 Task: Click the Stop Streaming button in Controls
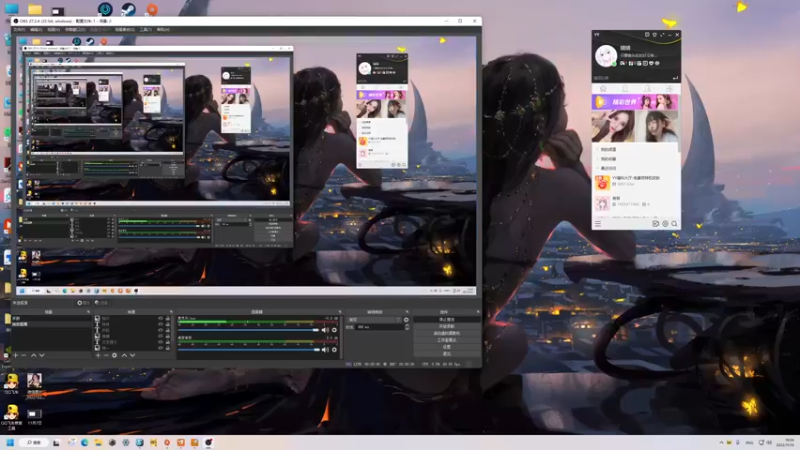click(446, 319)
